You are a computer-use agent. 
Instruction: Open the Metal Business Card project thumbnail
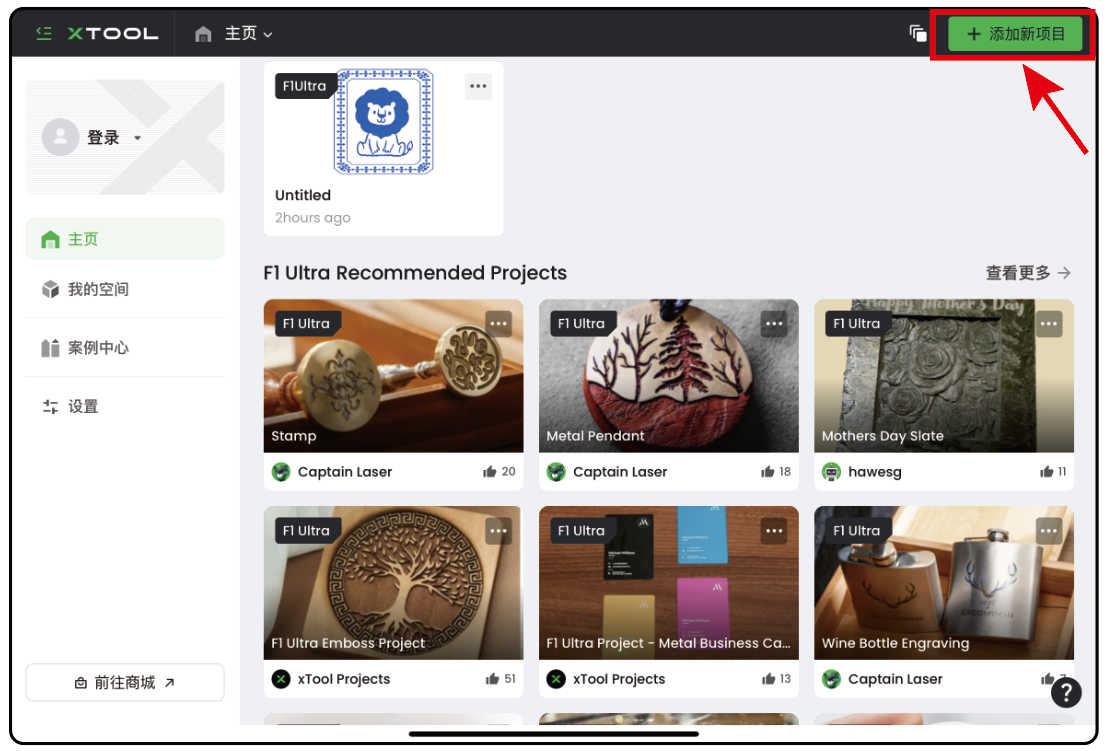tap(668, 582)
